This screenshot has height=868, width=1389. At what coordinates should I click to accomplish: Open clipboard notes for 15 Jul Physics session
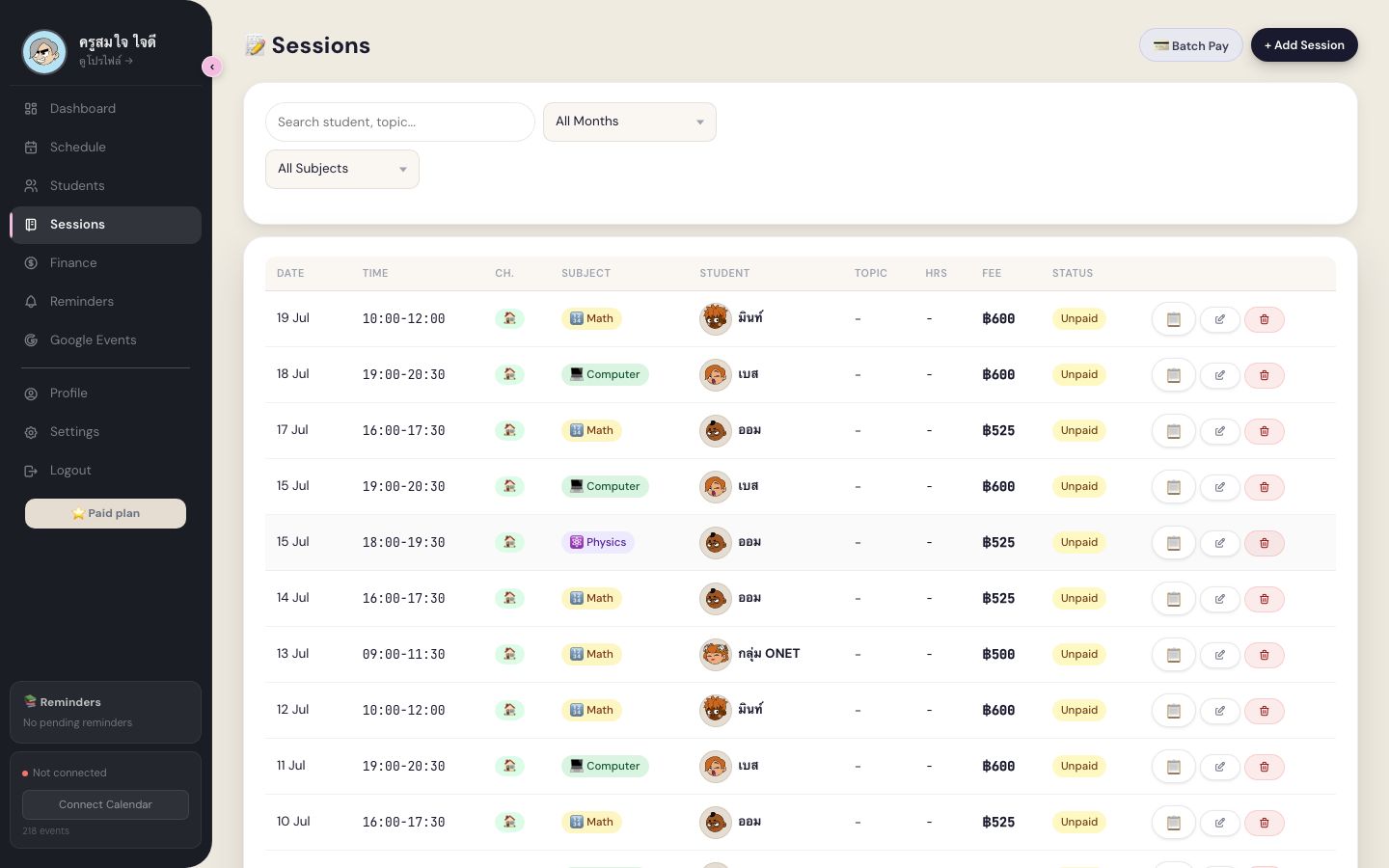pos(1173,543)
